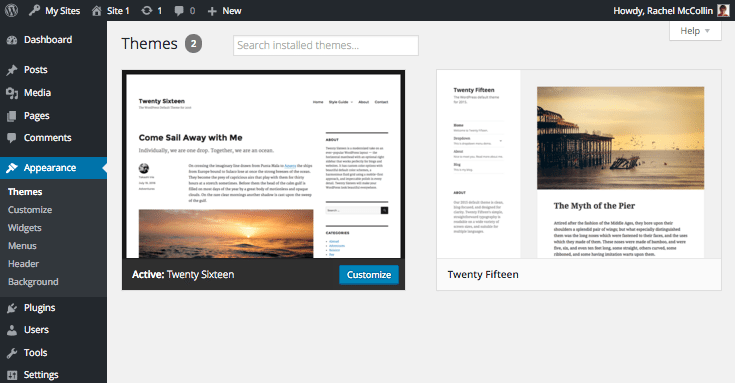Click the Twenty Fifteen theme screenshot
The image size is (735, 383).
[x=579, y=164]
